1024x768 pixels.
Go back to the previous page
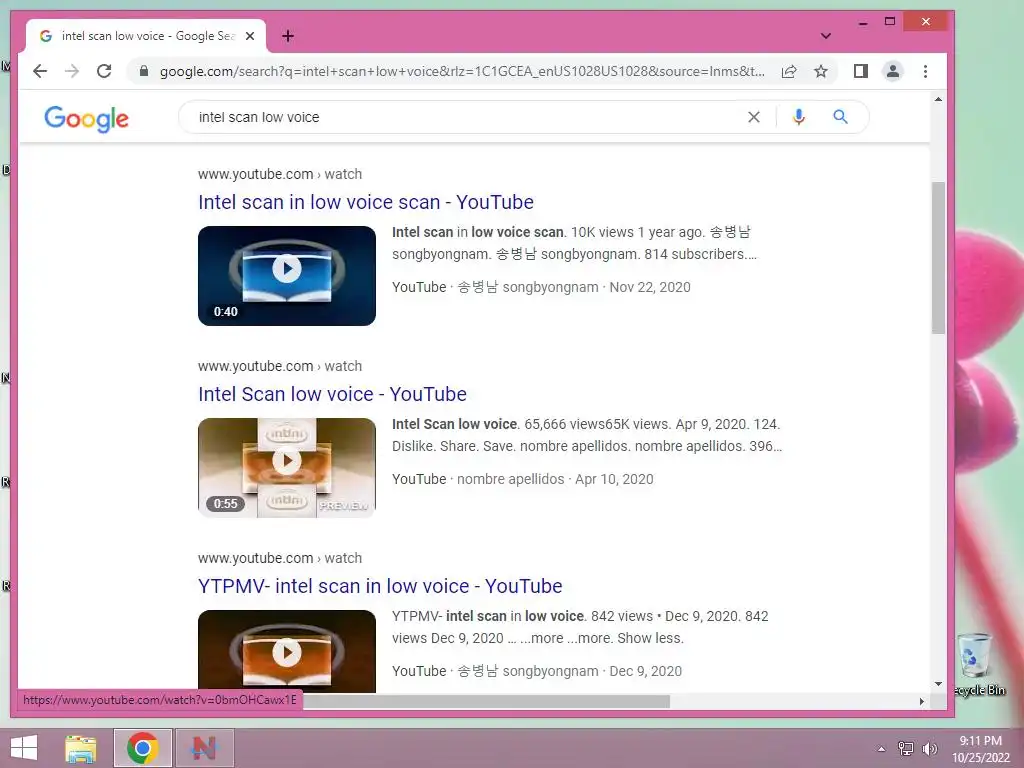pyautogui.click(x=40, y=71)
